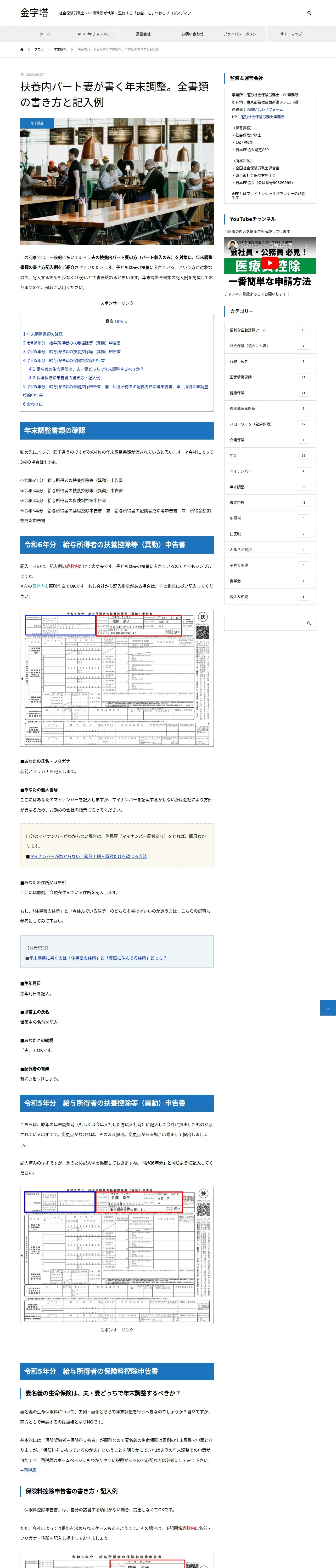Viewport: 336px width, 1568px height.
Task: Open 社会保険（協会けんぽ） category
Action: pos(270,346)
